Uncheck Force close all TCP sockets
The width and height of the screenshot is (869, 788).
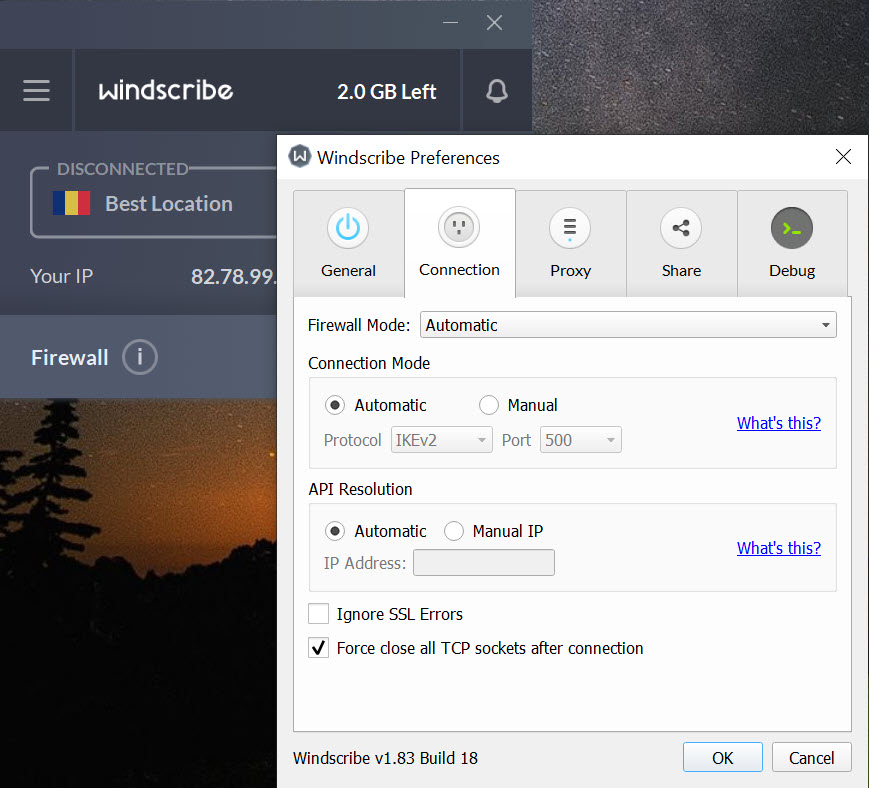click(319, 648)
